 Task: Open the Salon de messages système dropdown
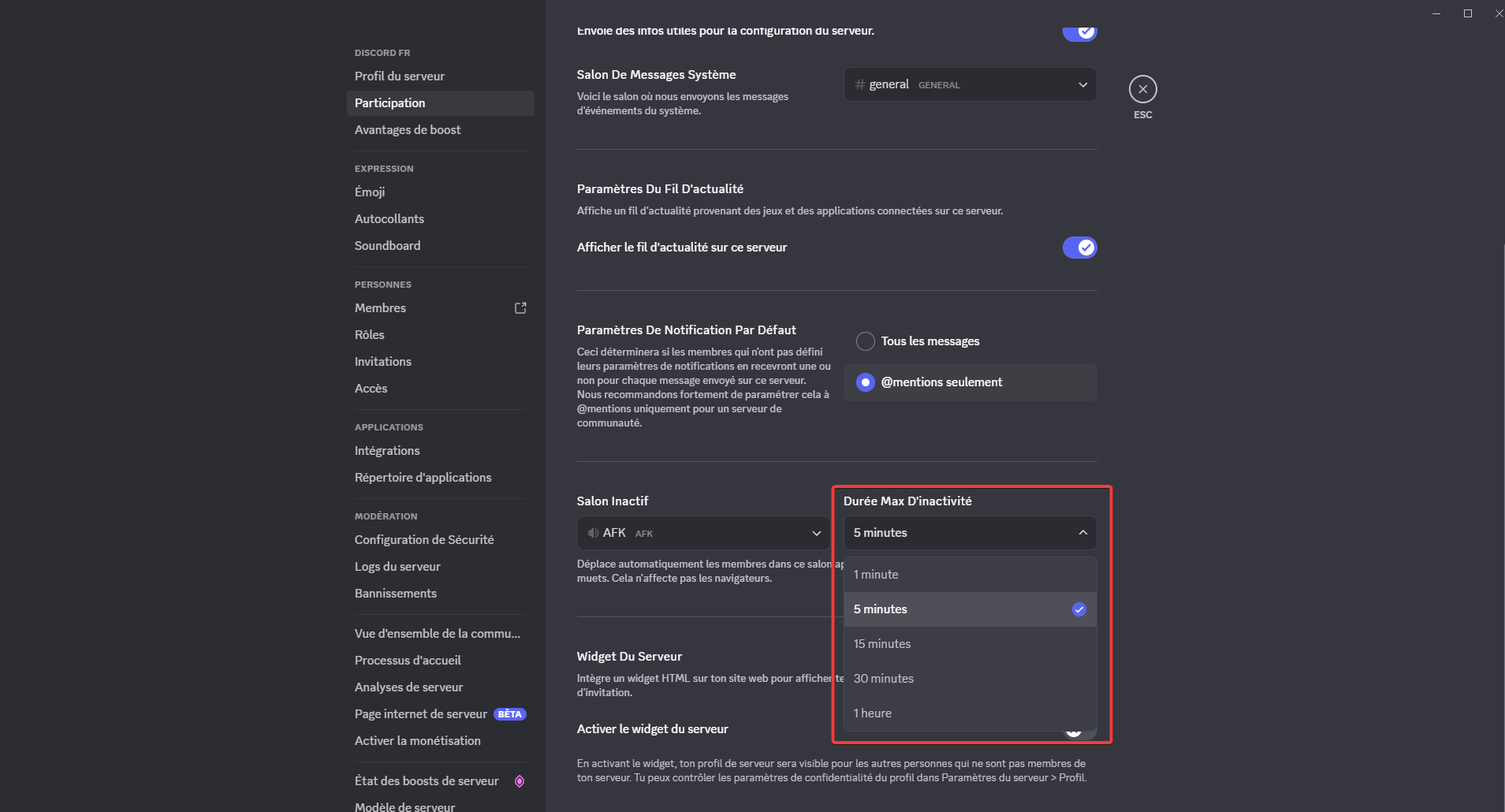[x=970, y=84]
